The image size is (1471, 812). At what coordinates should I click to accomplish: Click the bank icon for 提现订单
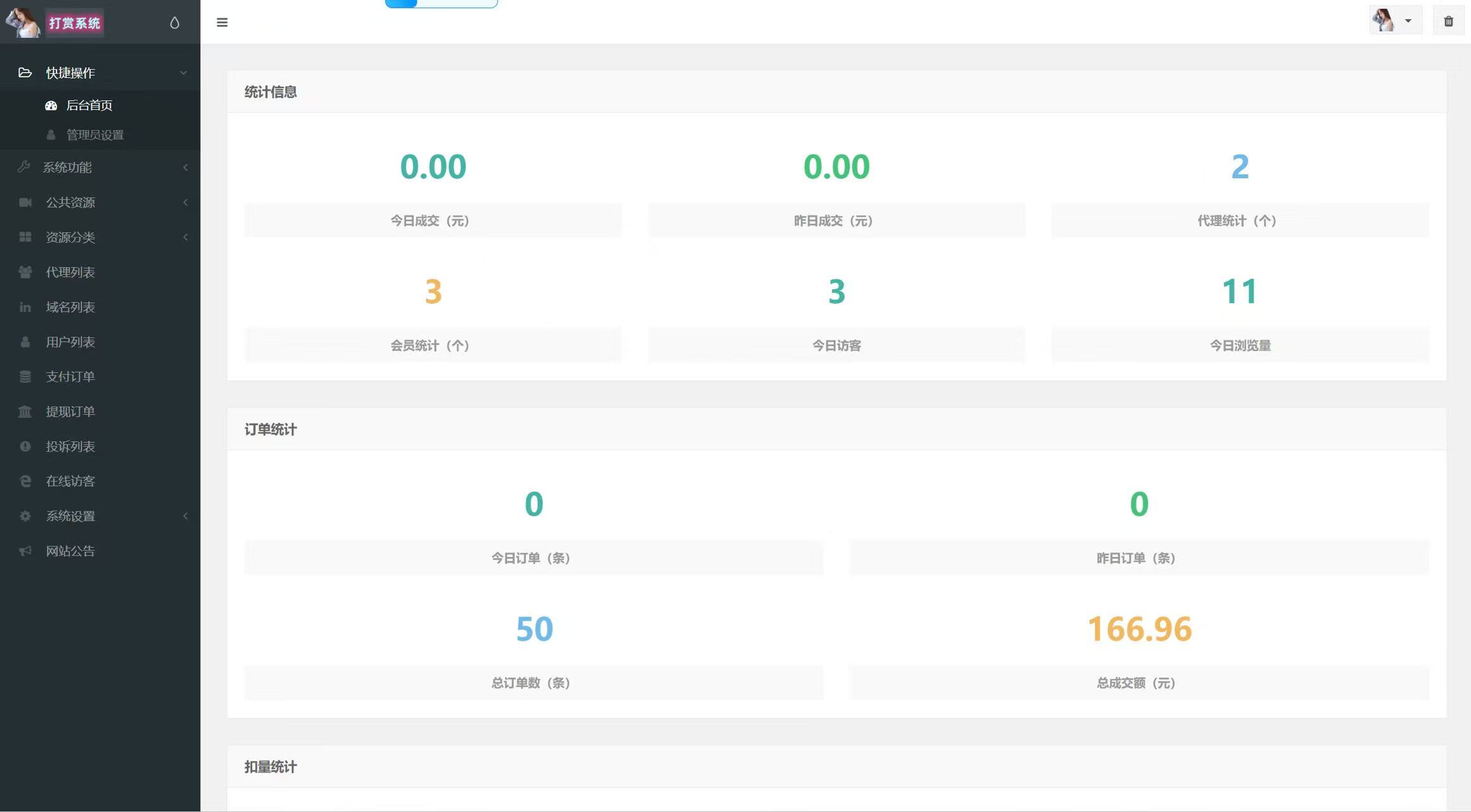point(25,412)
